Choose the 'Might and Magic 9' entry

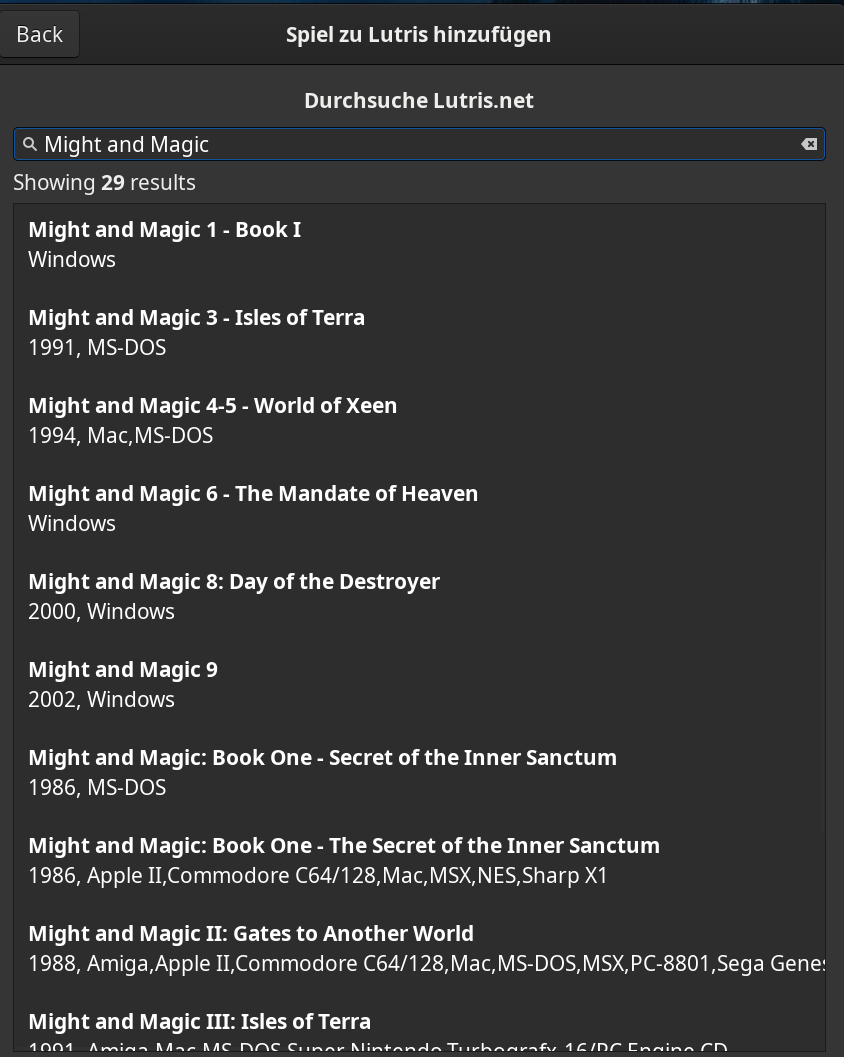pyautogui.click(x=123, y=670)
